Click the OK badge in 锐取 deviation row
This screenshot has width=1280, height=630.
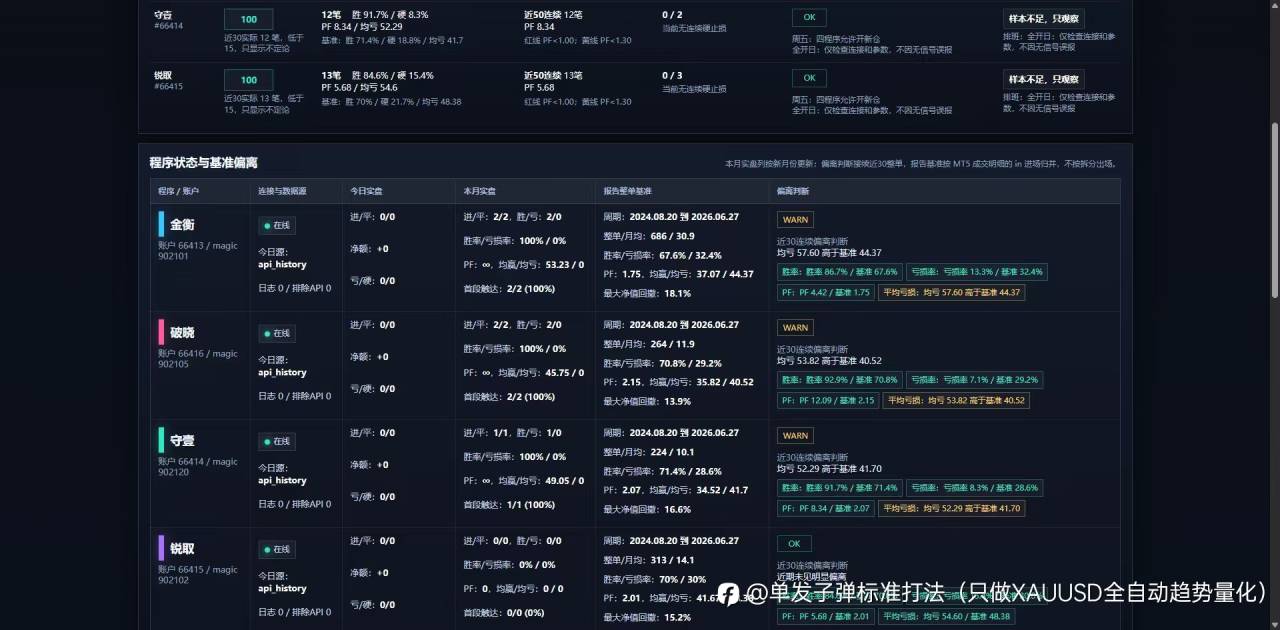click(x=794, y=544)
